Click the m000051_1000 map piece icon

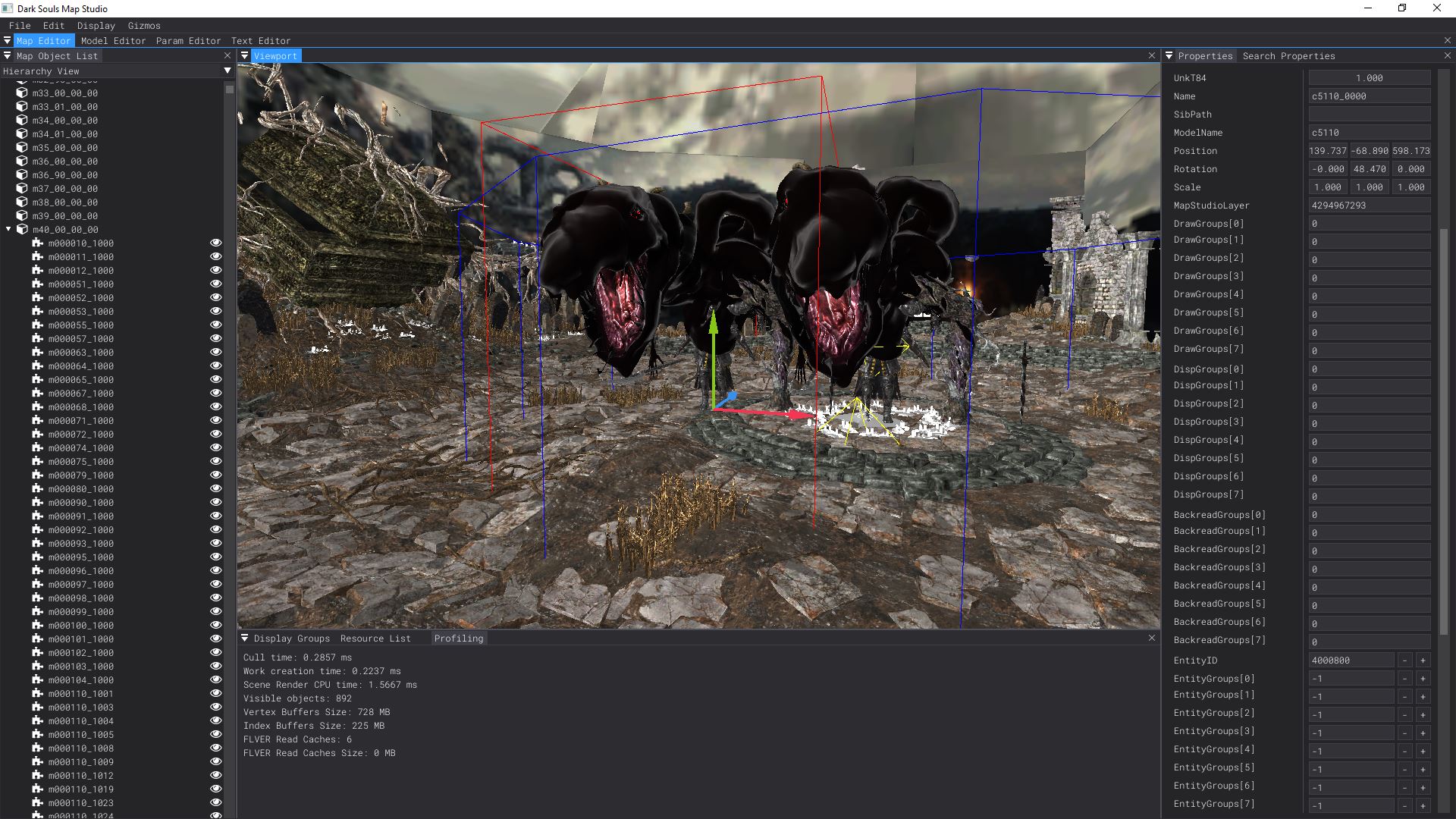[37, 284]
